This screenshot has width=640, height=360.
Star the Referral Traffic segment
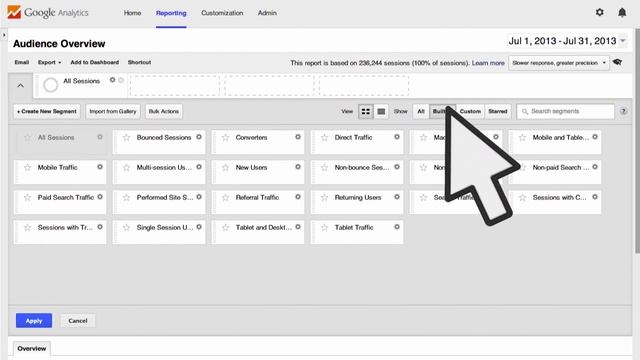click(x=225, y=198)
